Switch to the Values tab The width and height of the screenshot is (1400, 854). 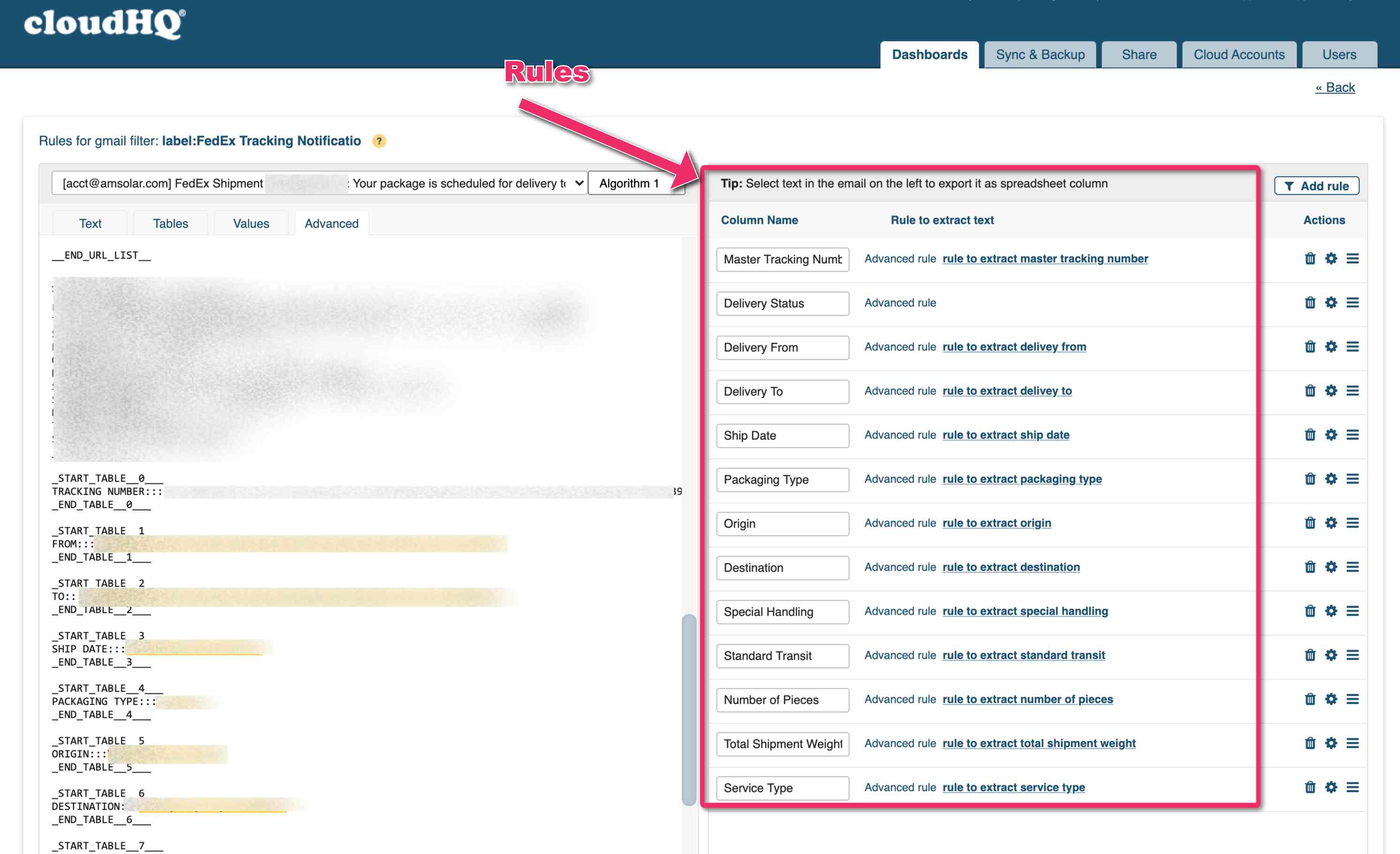click(250, 223)
